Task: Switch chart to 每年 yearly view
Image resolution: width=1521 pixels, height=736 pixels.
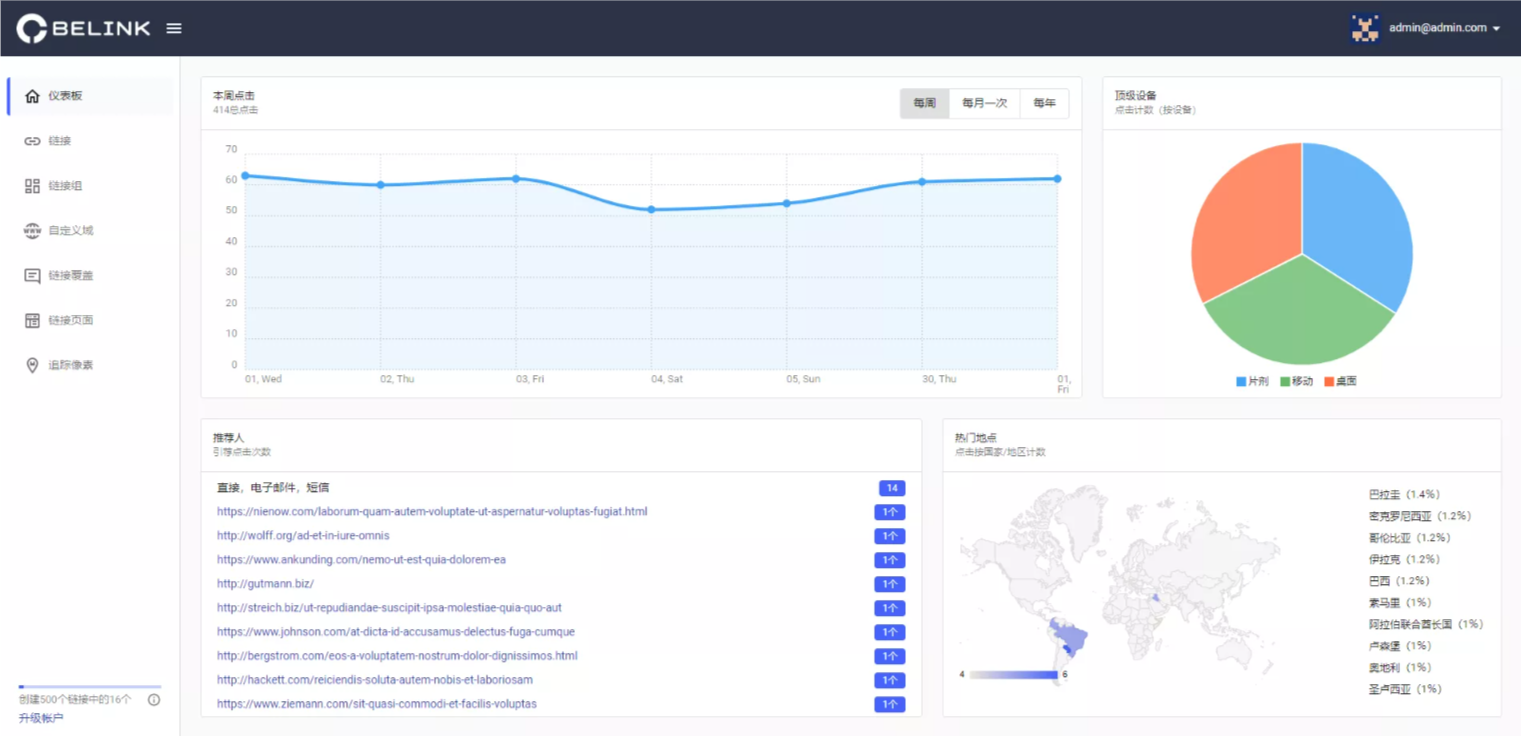Action: pos(1044,103)
